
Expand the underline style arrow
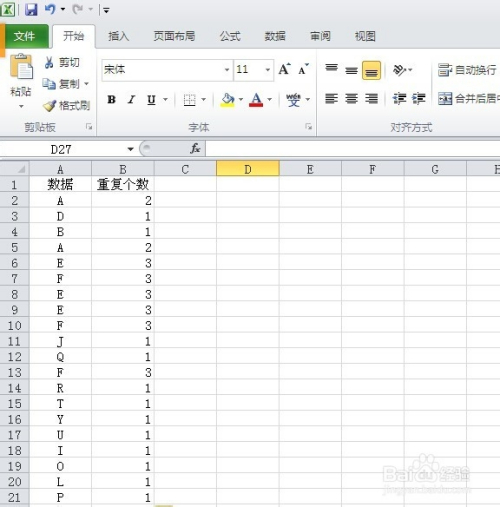tap(165, 99)
